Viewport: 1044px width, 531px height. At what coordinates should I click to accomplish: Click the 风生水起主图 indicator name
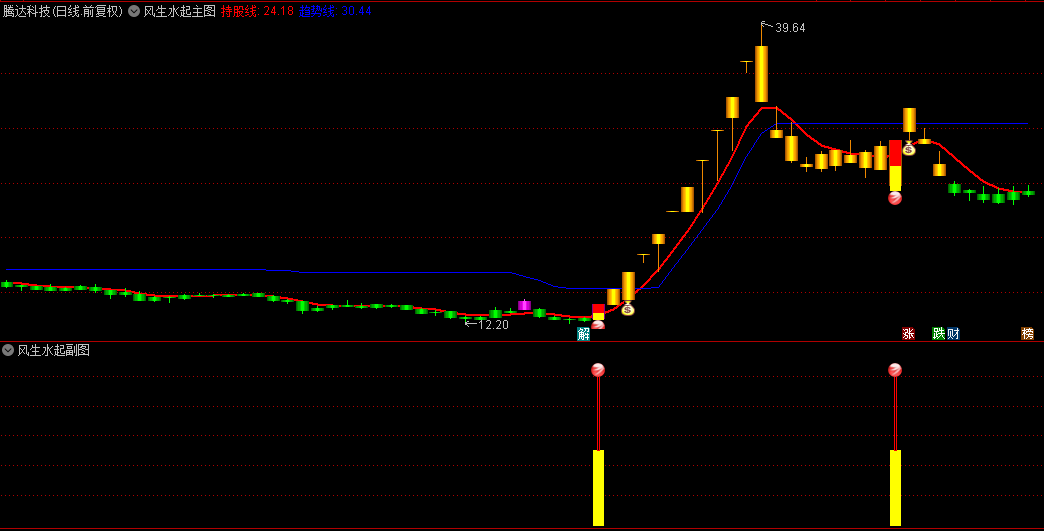tap(180, 11)
